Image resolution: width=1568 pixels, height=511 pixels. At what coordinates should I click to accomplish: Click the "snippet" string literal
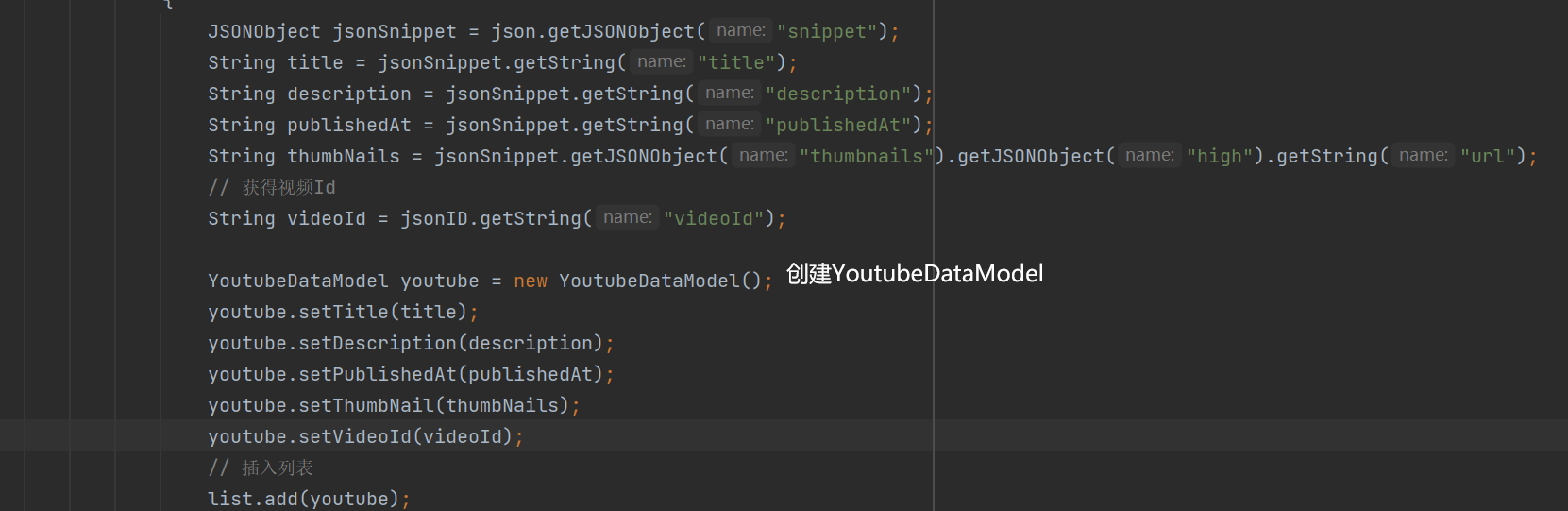[x=827, y=31]
